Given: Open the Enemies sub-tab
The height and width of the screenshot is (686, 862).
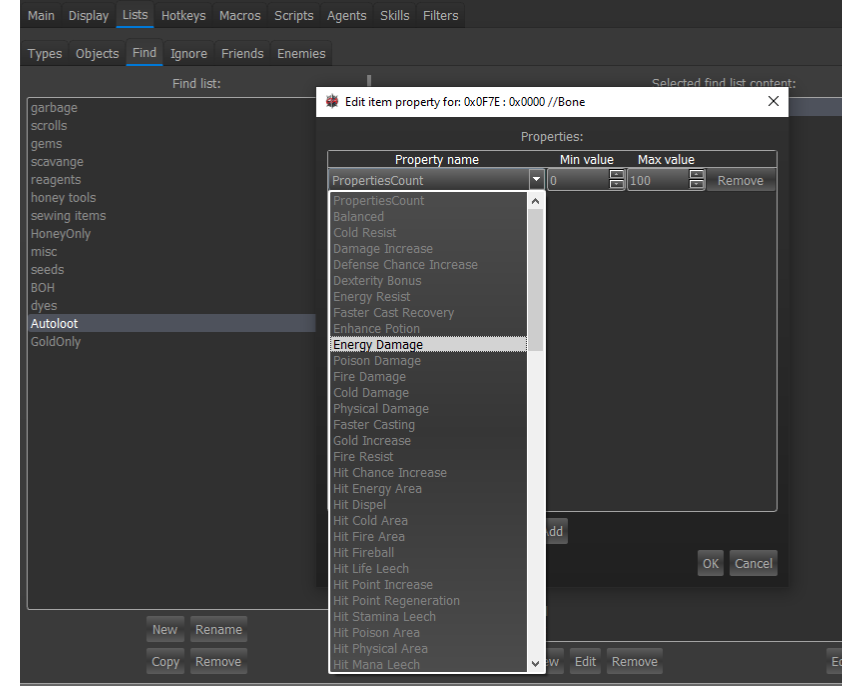Looking at the screenshot, I should (301, 53).
